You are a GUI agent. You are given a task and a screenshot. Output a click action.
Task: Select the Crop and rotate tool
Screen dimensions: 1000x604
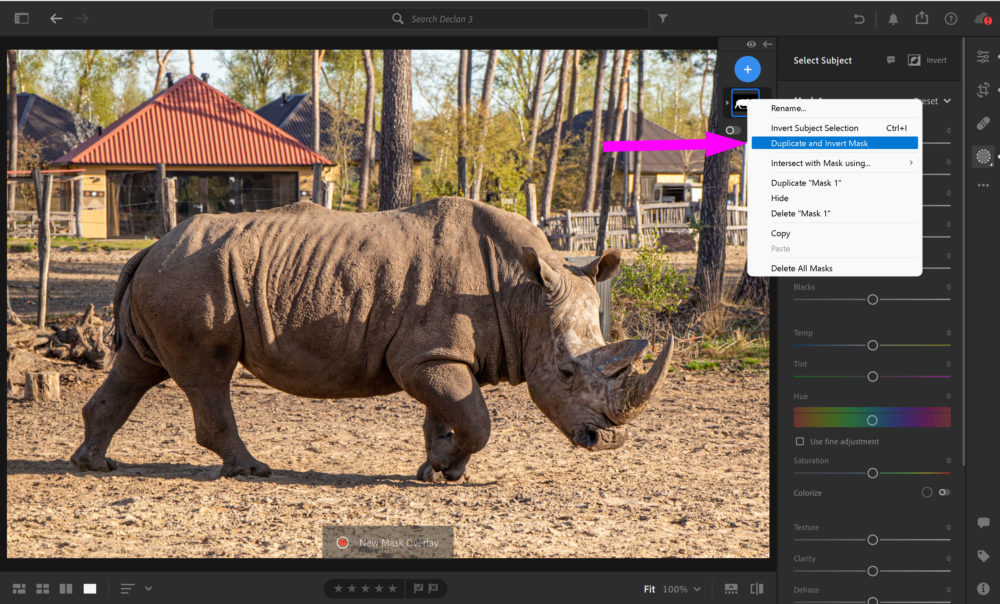983,90
